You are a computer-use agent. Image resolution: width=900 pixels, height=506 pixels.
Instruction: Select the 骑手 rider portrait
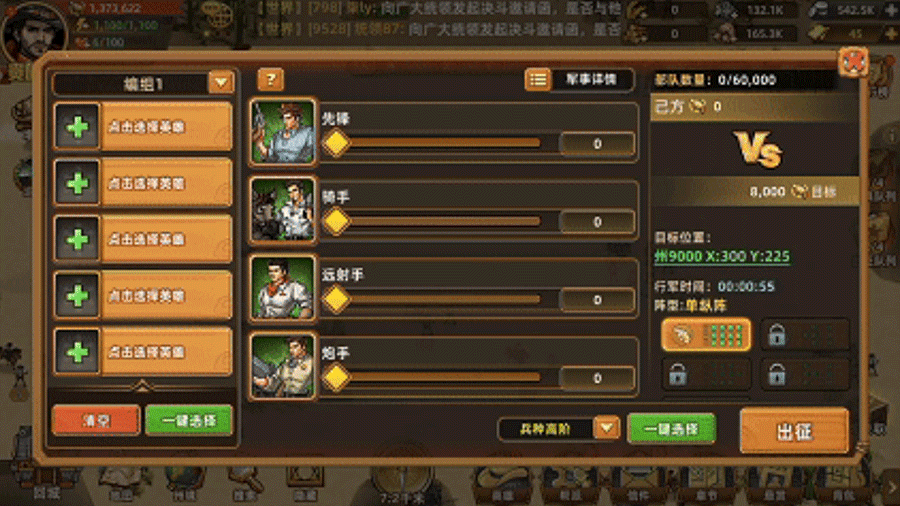[x=283, y=209]
